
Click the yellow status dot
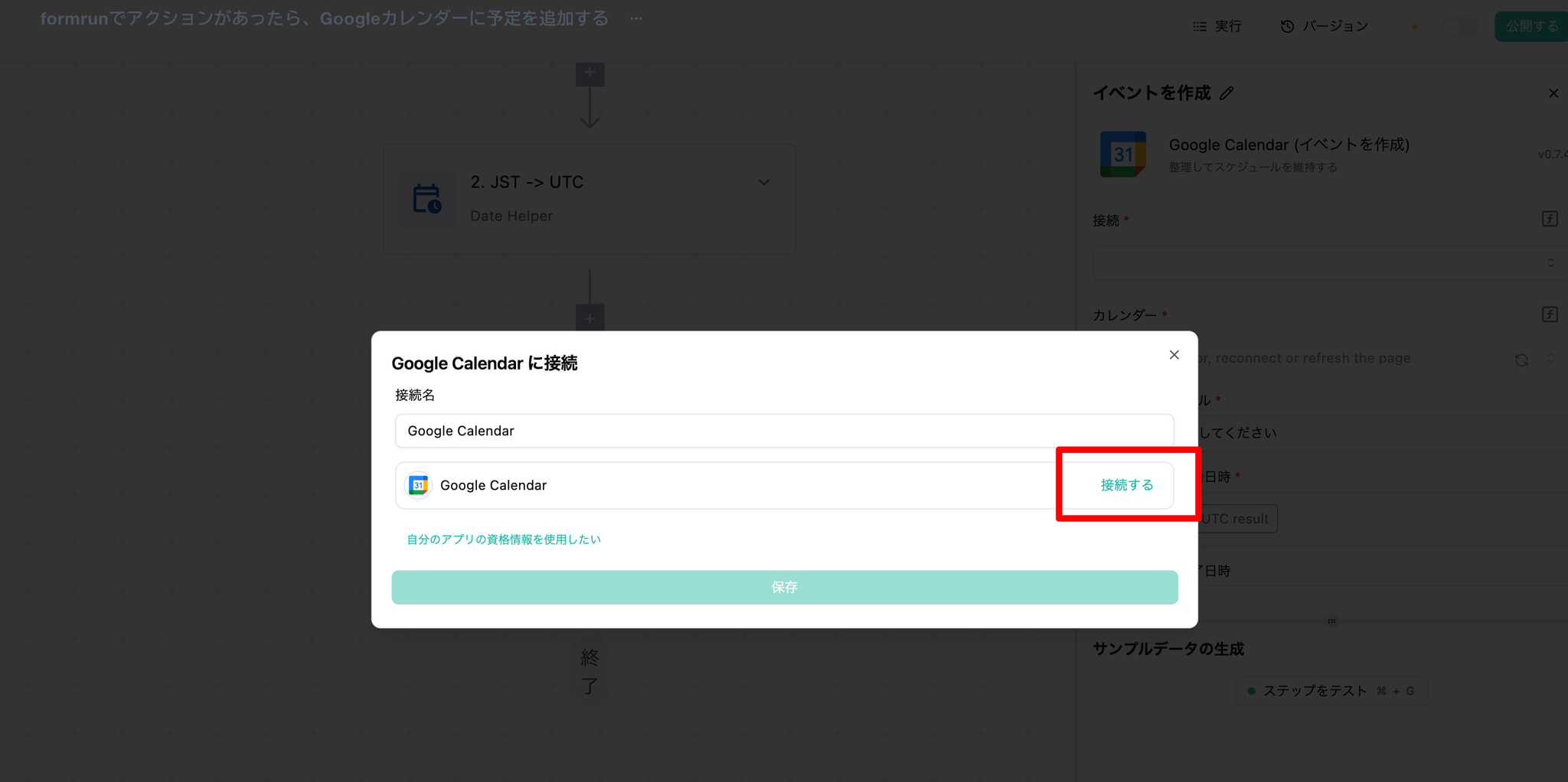1414,27
